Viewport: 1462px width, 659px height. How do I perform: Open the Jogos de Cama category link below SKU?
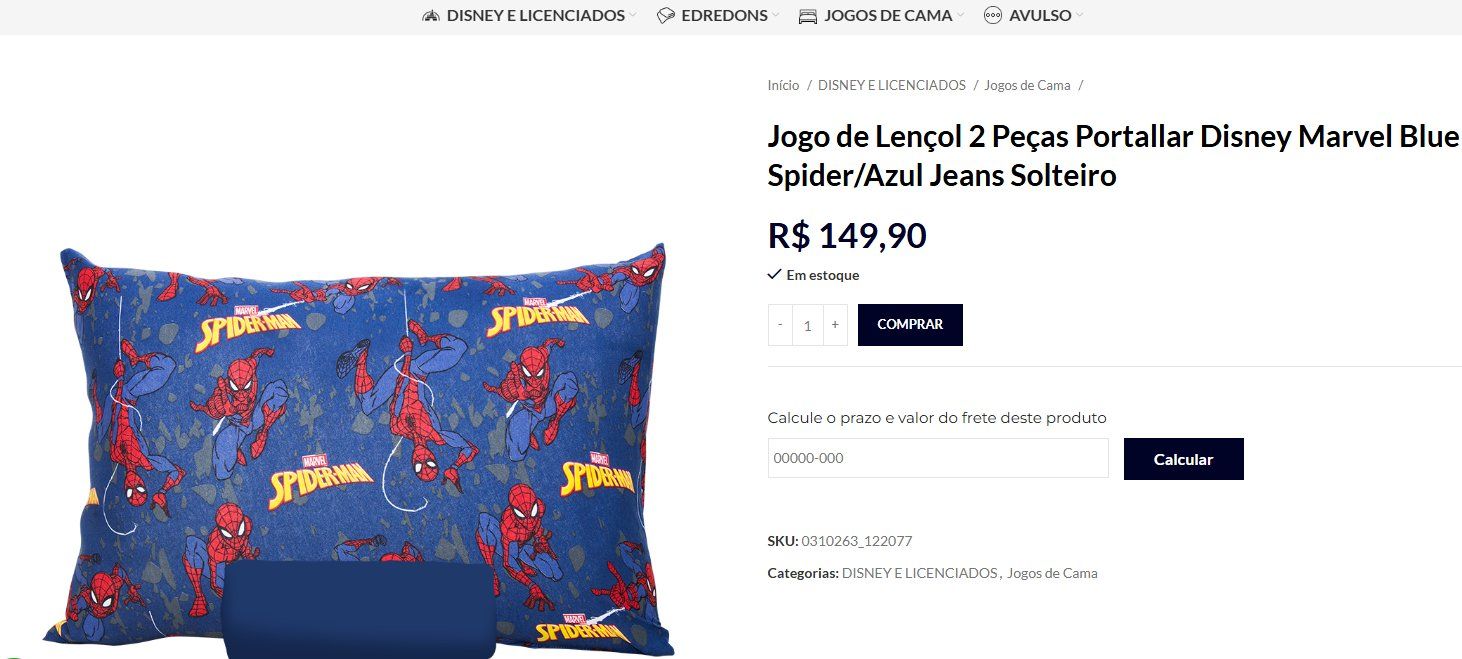(1052, 573)
